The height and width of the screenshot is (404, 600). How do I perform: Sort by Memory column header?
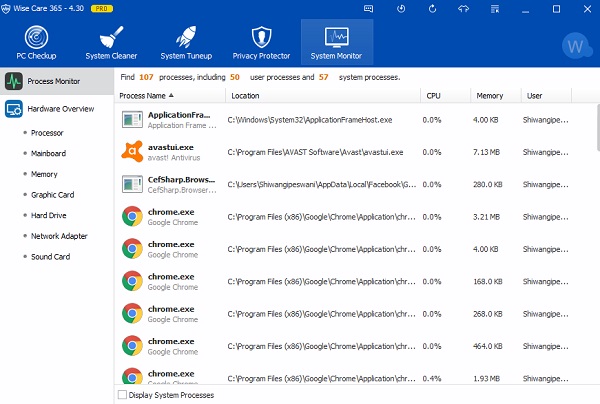pos(496,96)
